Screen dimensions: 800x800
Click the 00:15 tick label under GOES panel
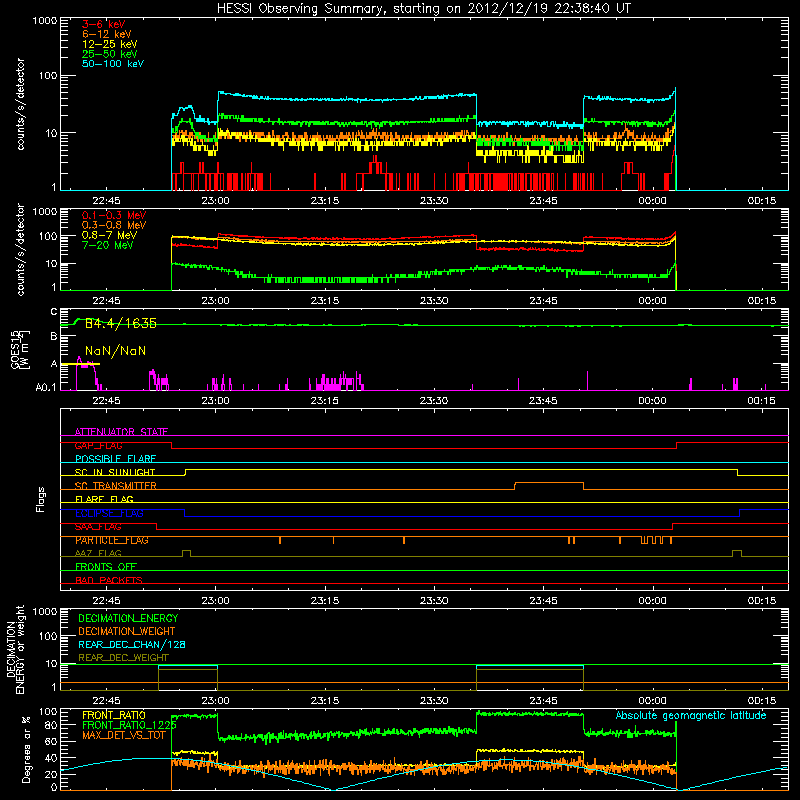coord(761,401)
